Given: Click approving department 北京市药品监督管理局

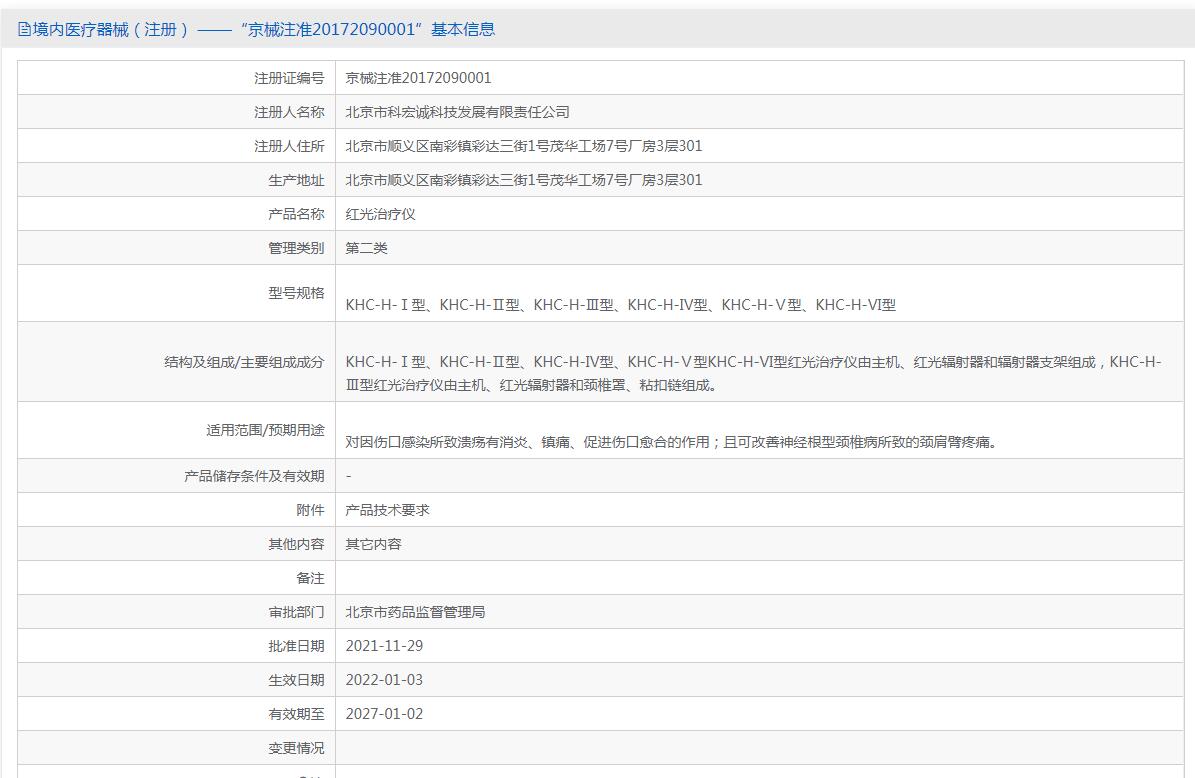Looking at the screenshot, I should (x=415, y=612).
